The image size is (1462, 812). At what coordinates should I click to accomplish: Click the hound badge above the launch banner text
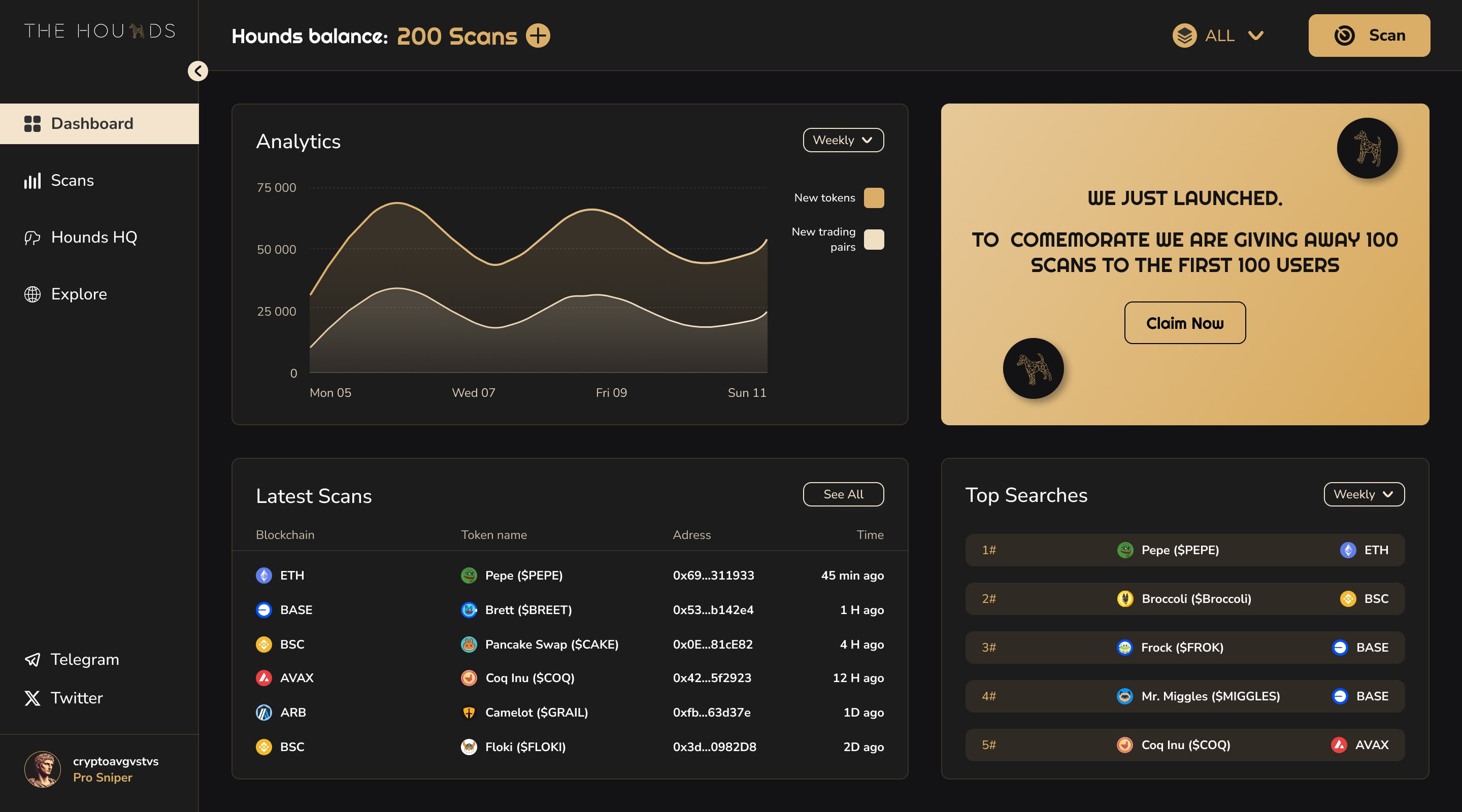1367,148
